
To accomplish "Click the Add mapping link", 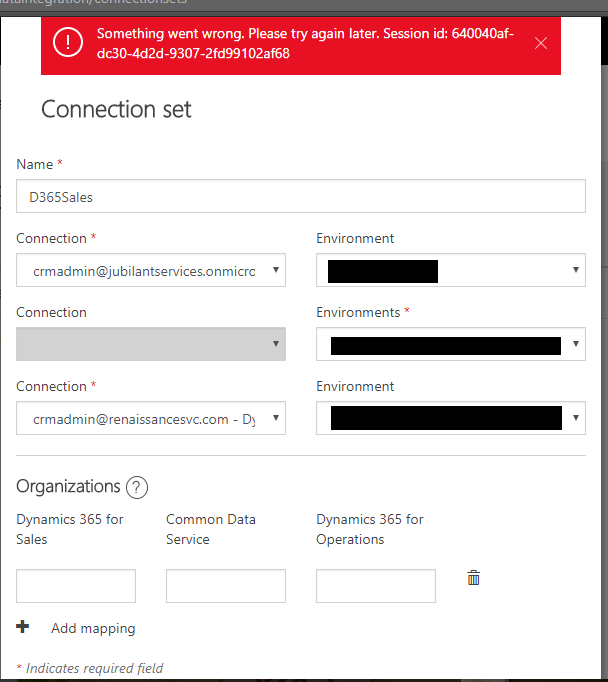I will pyautogui.click(x=93, y=628).
